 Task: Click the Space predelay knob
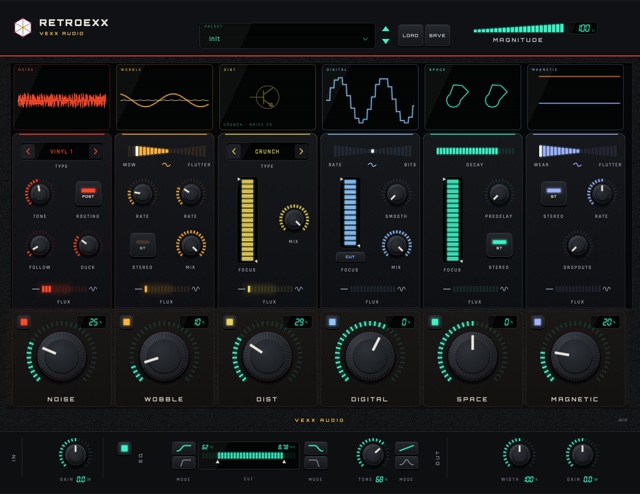coord(499,193)
